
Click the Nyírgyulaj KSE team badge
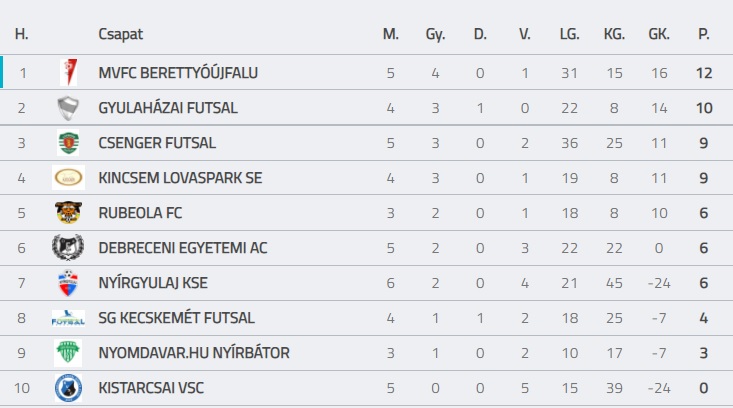(68, 283)
